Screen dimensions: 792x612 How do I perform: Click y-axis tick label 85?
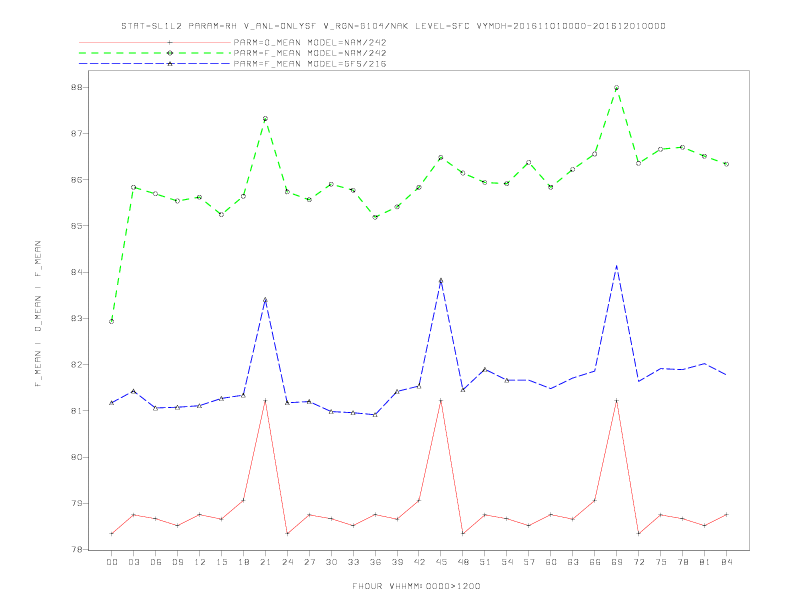click(x=76, y=226)
